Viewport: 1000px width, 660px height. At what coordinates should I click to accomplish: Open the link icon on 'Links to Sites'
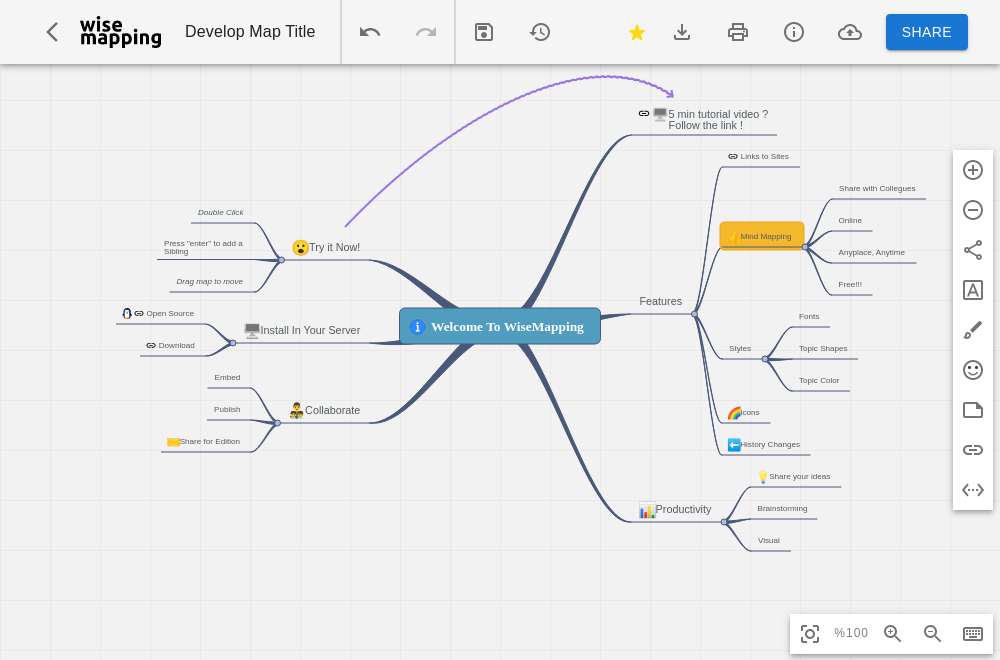point(733,156)
